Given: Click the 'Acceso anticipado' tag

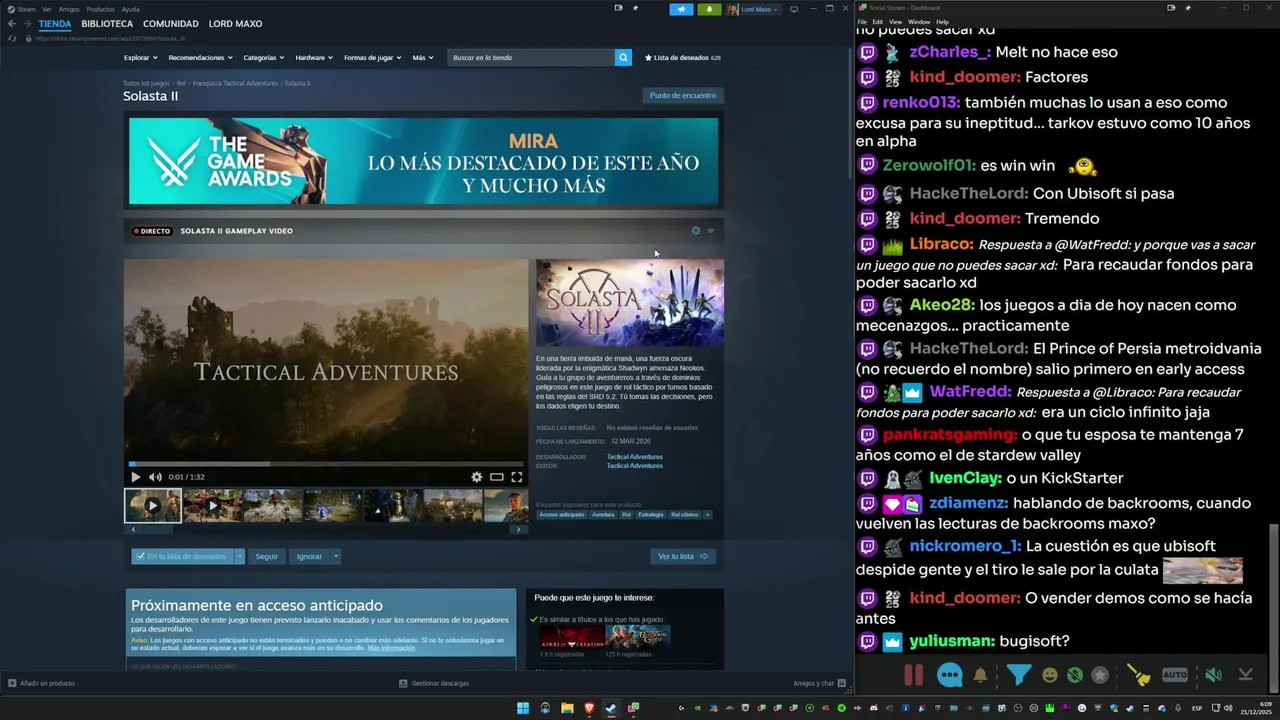Looking at the screenshot, I should pyautogui.click(x=562, y=515).
